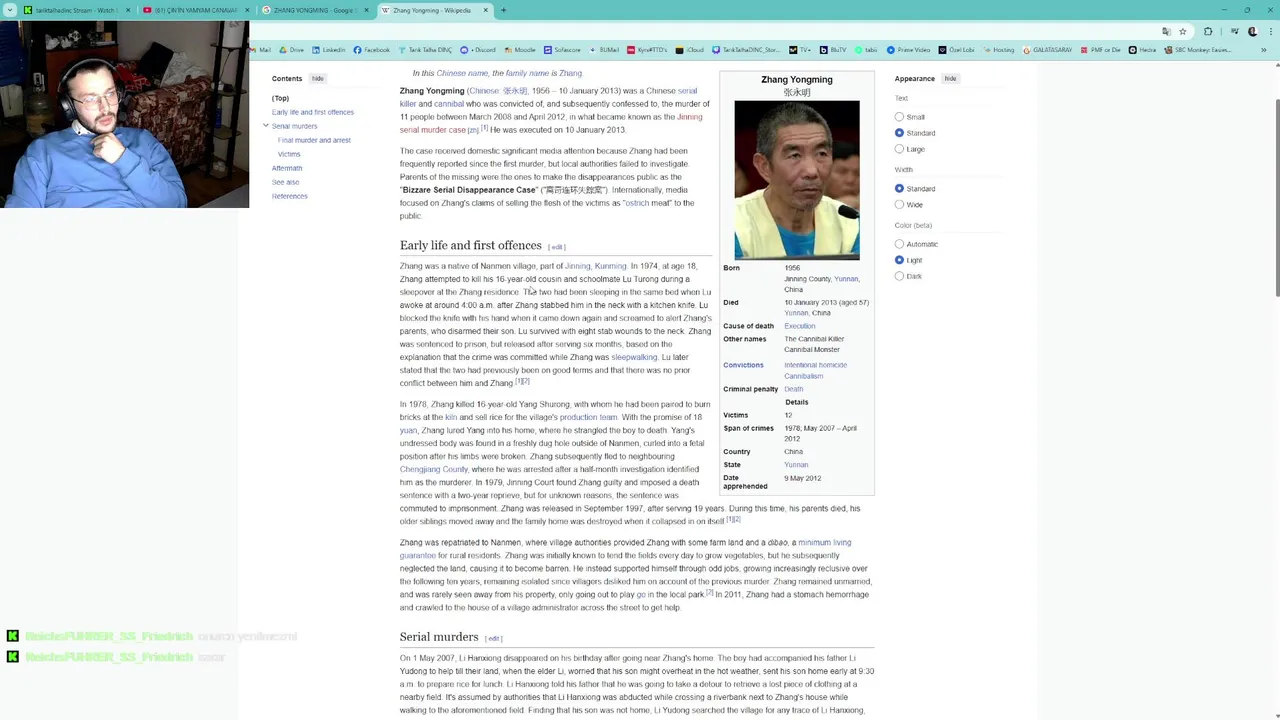Switch to the YouTube ÇİN'İN YAMYAM CANAVARI tab

tap(195, 10)
